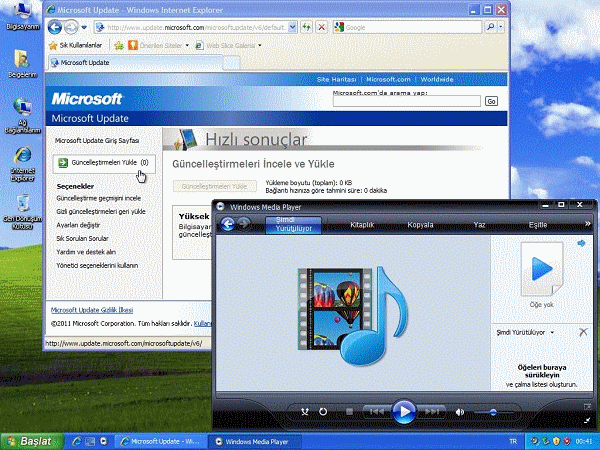600x450 pixels.
Task: Expand the hidden tabs chevron in Media Player
Action: 587,224
